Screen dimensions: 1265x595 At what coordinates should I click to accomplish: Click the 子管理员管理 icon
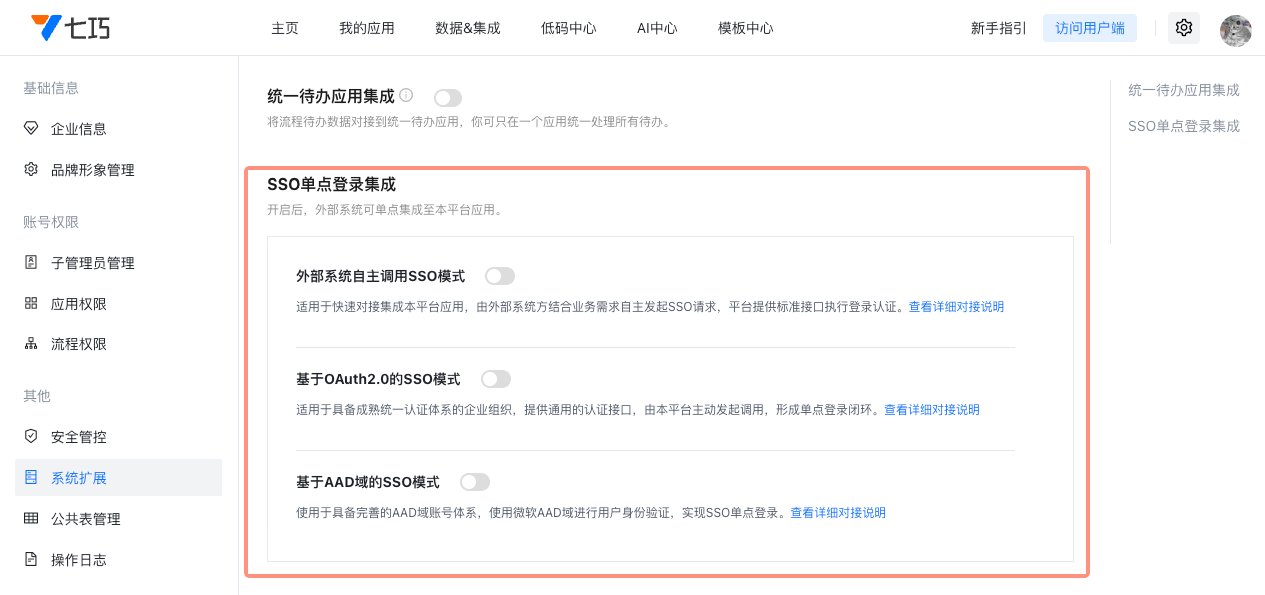click(31, 263)
